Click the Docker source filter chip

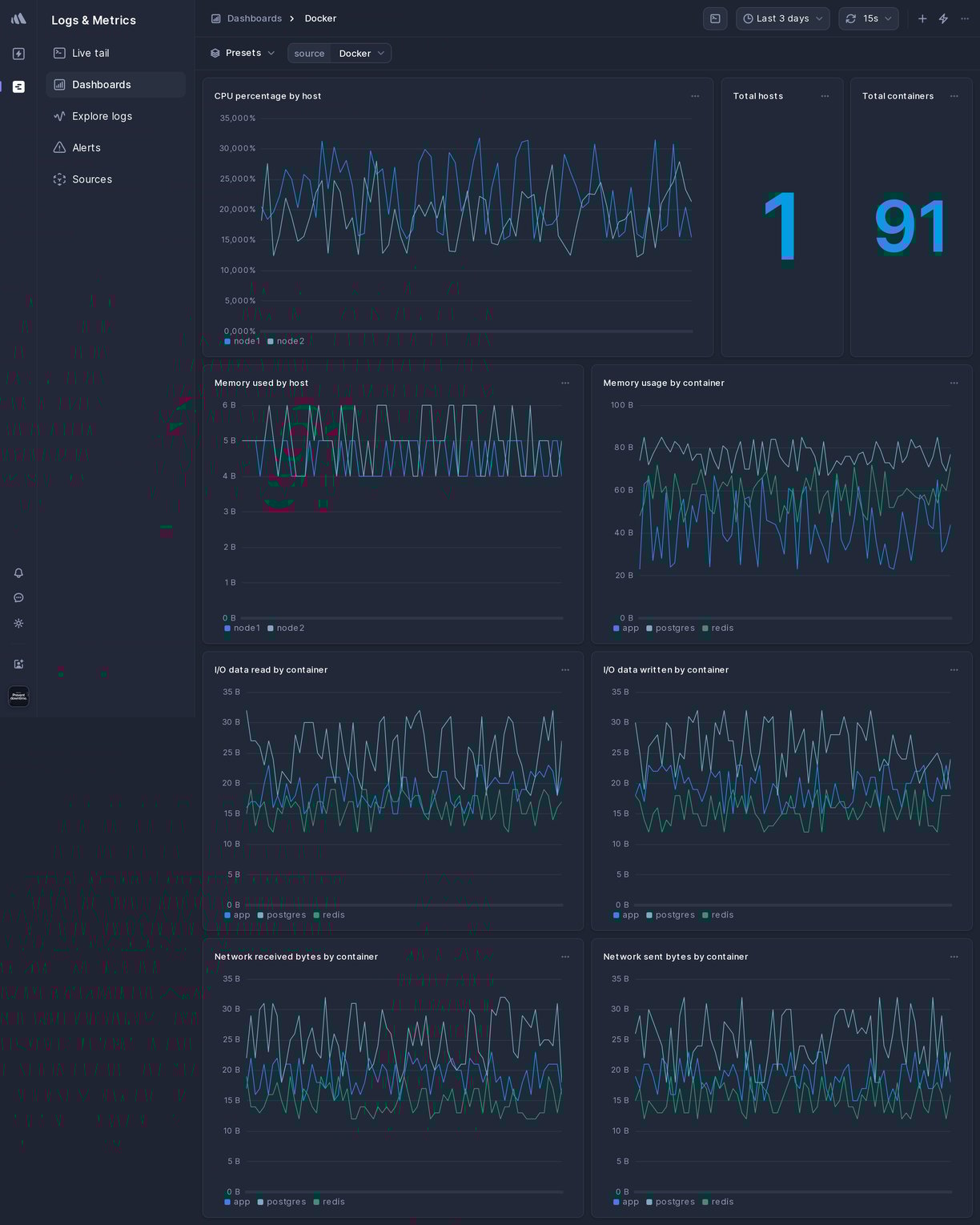tap(355, 54)
